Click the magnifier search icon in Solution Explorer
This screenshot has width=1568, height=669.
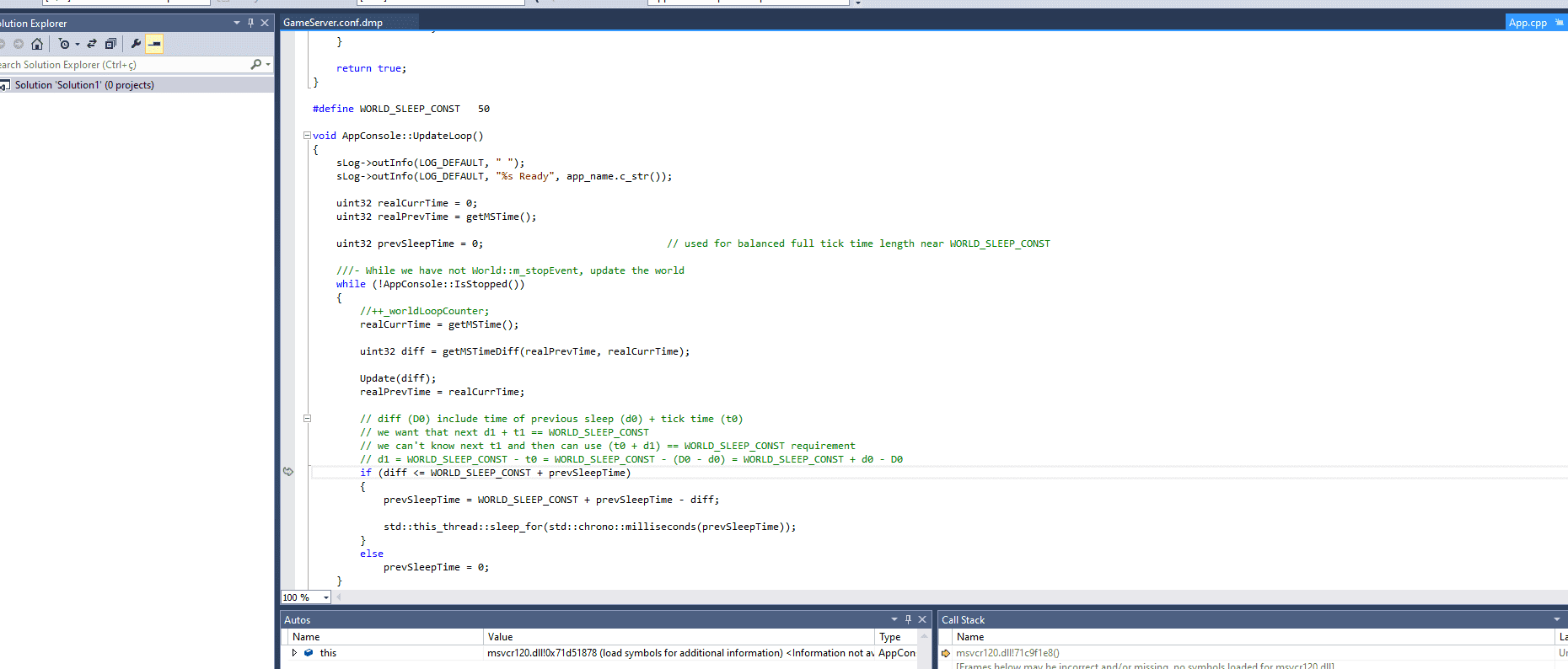[x=256, y=64]
